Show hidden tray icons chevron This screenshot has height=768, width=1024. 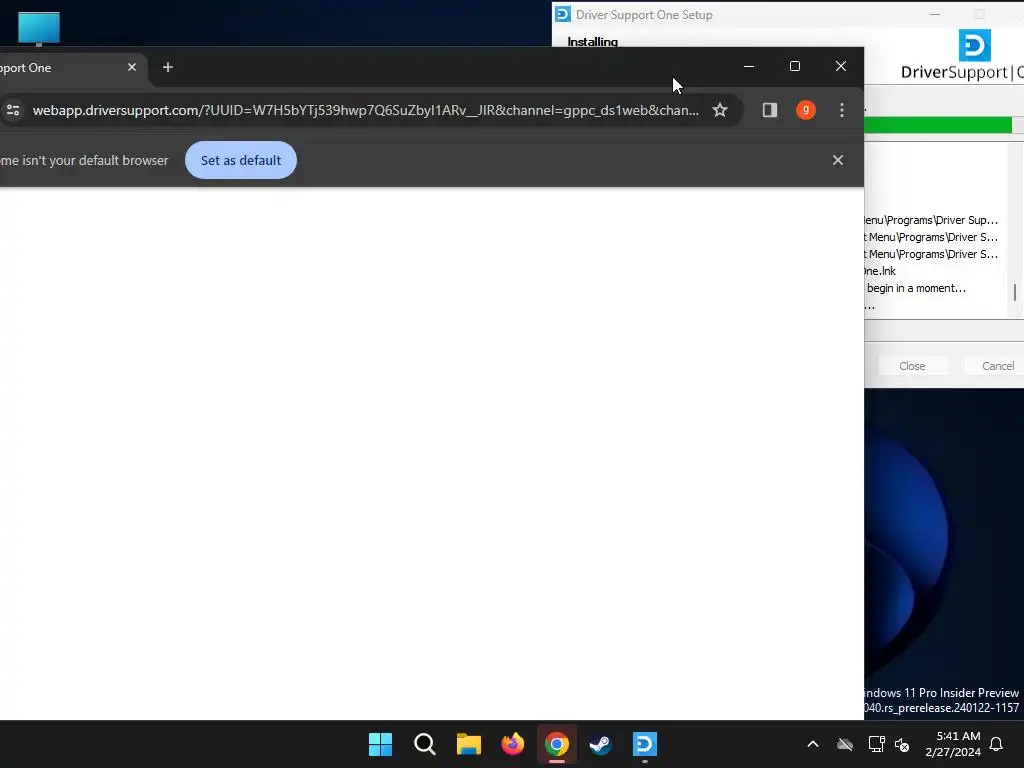click(812, 744)
